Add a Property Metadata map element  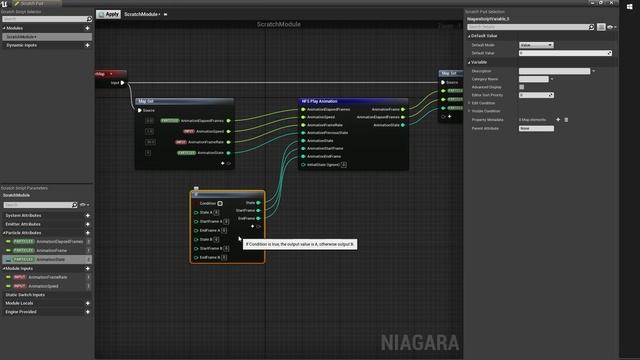(558, 120)
